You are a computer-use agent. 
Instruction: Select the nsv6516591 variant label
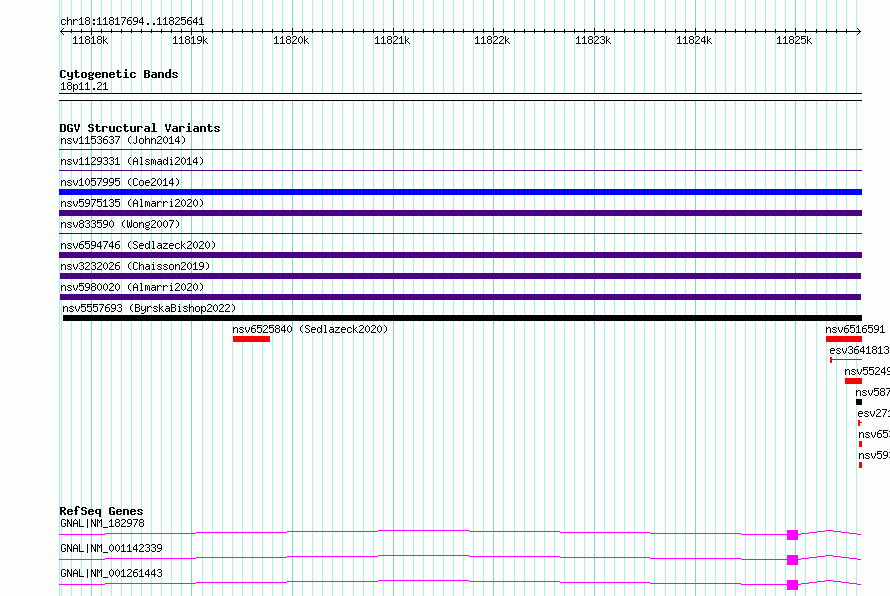coord(855,329)
